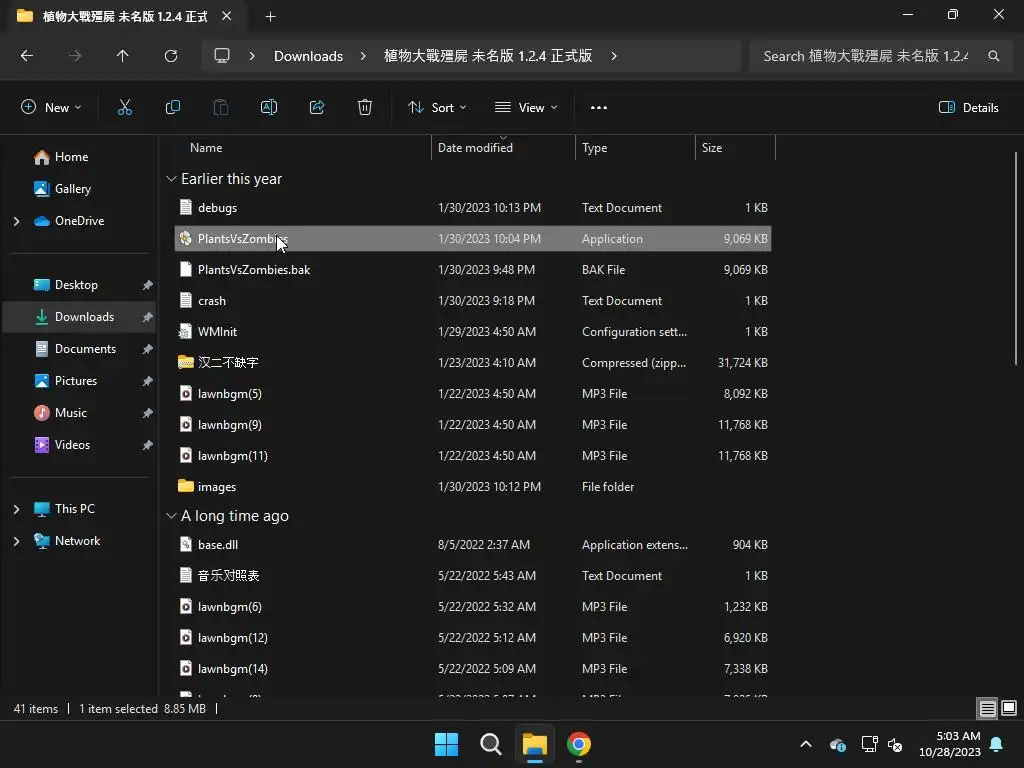Select base.dll file
The height and width of the screenshot is (768, 1024).
tap(473, 545)
